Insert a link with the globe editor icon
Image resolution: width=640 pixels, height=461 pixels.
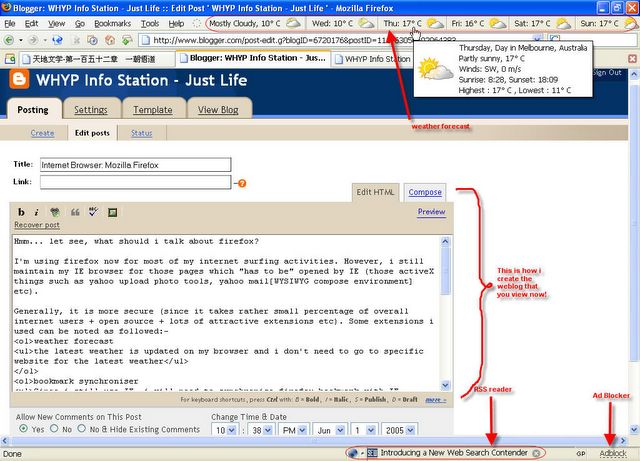pos(55,212)
